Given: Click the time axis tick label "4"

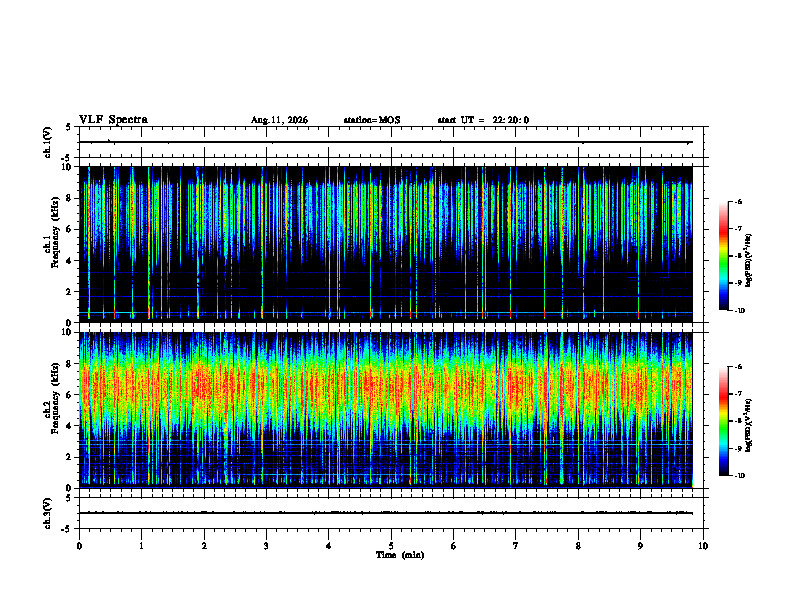Looking at the screenshot, I should (x=329, y=546).
